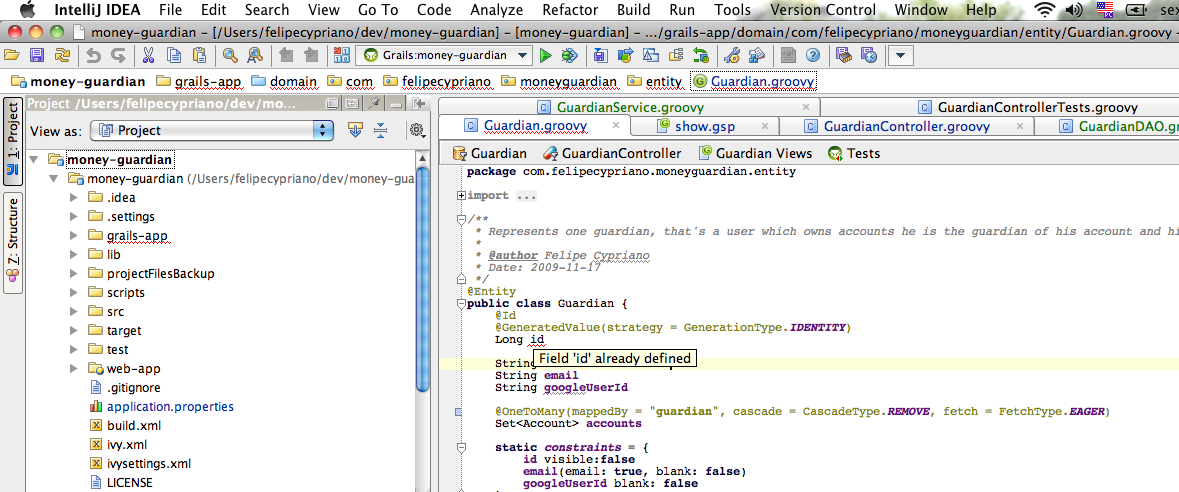Screen dimensions: 1179x492
Task: Click the toolbar icon with the clock
Action: coord(868,55)
